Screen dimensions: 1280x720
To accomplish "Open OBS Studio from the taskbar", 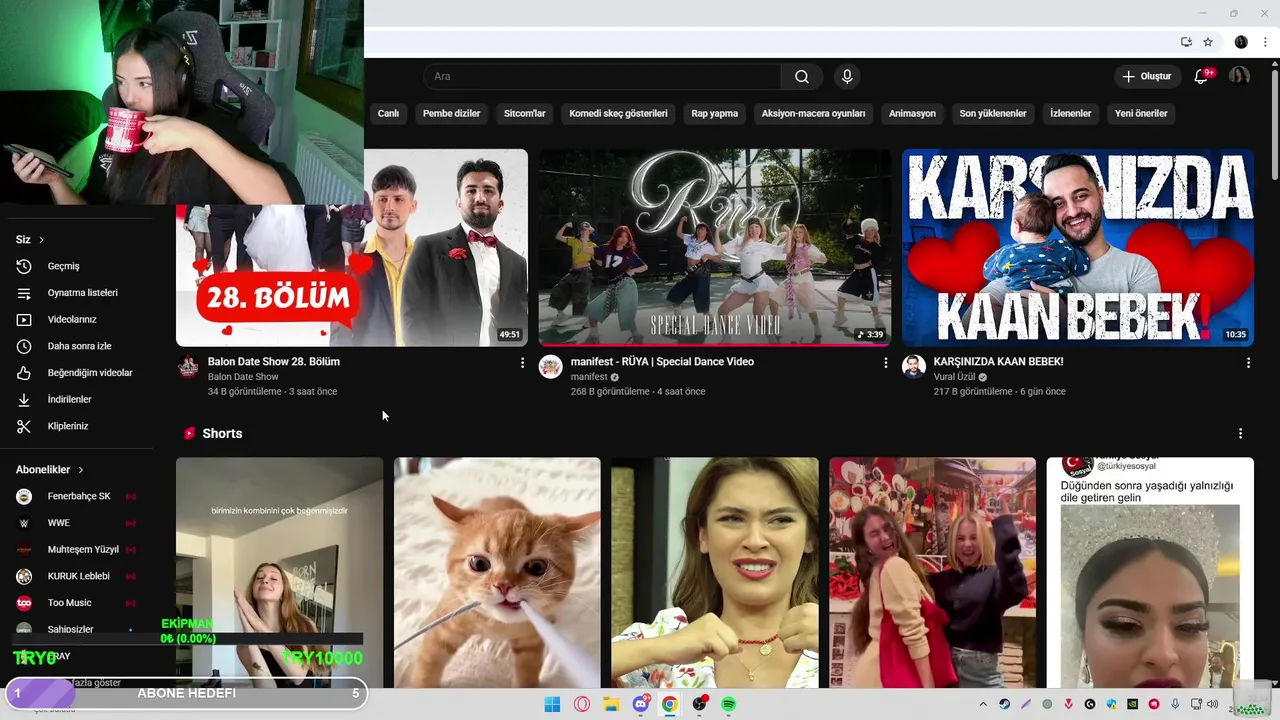I will pos(700,704).
